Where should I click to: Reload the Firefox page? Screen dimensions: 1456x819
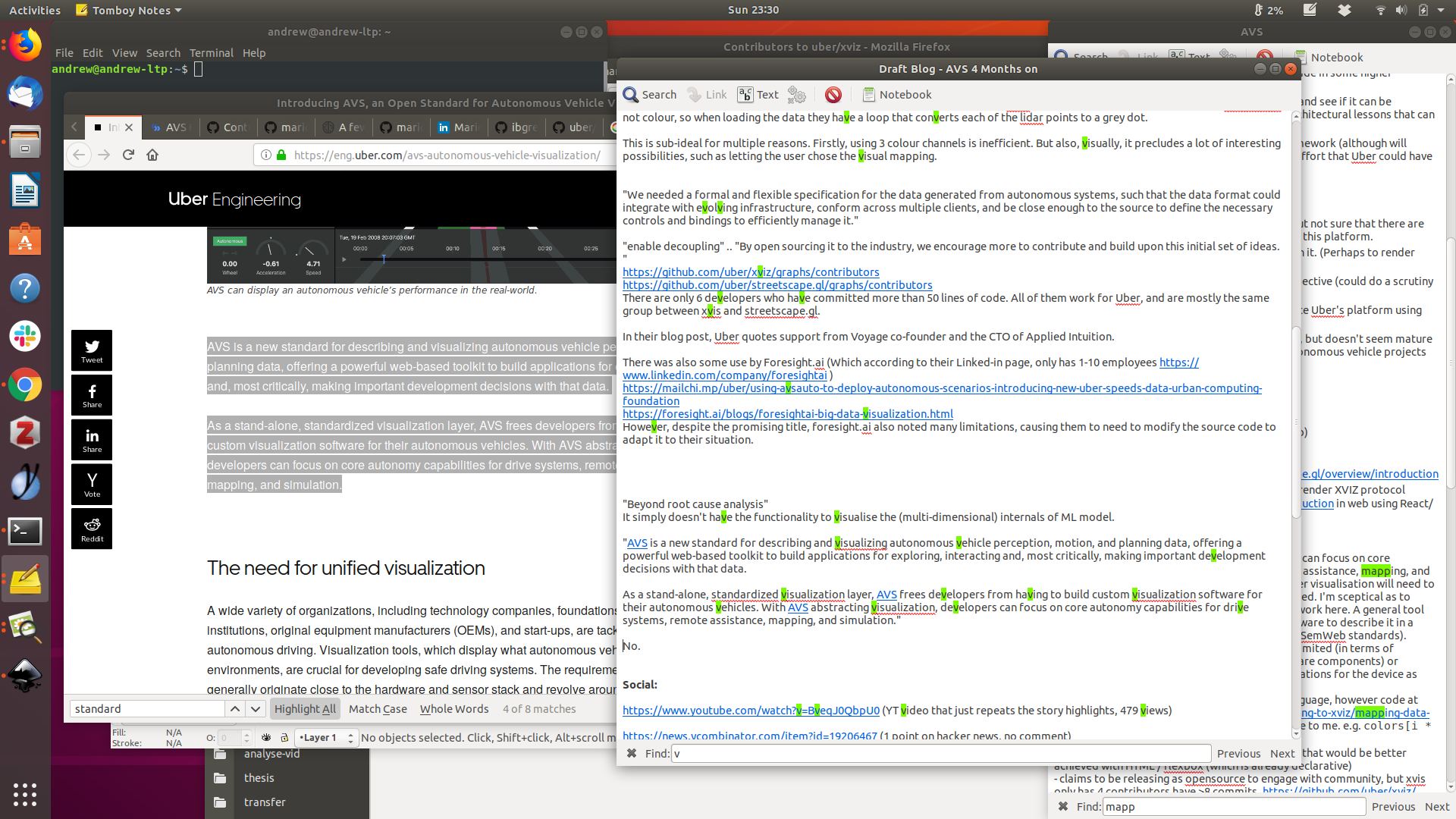[x=128, y=155]
